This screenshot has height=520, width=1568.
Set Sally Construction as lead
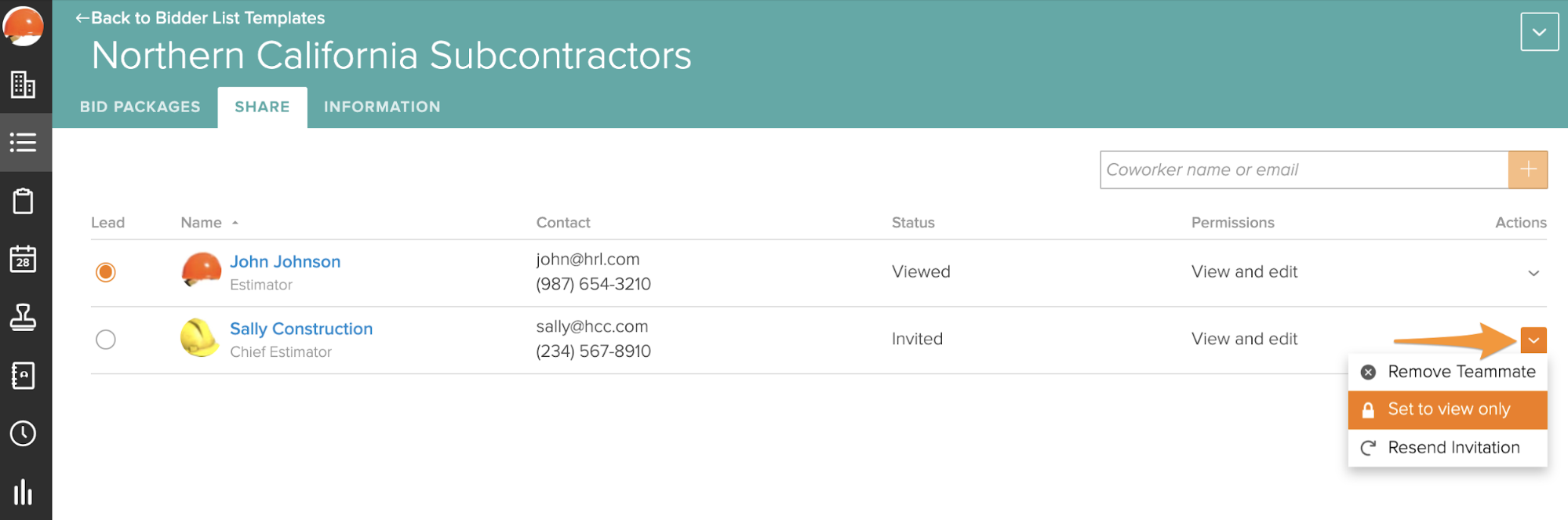tap(106, 340)
